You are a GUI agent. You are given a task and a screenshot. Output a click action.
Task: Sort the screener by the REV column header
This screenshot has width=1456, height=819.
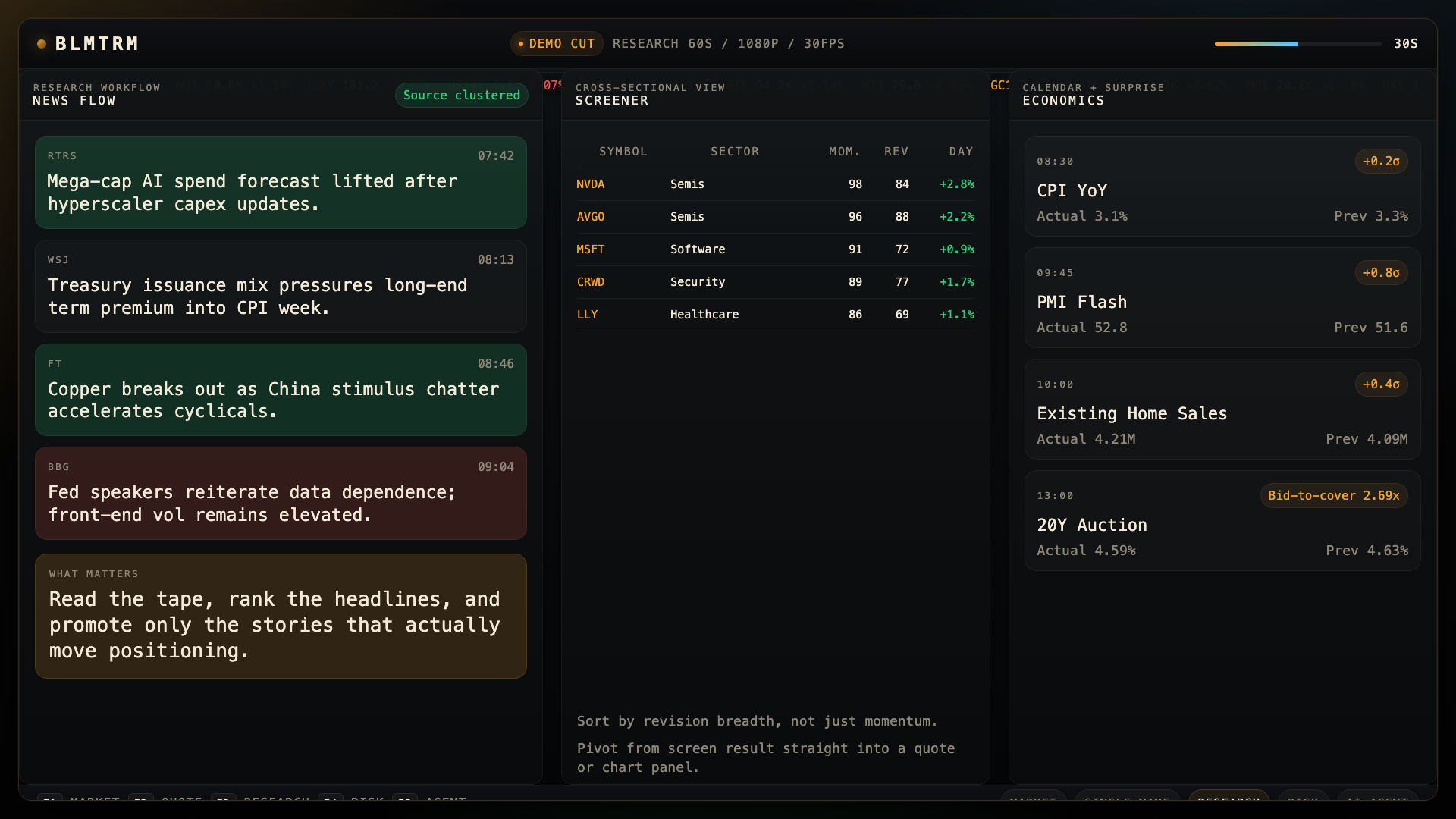coord(896,151)
